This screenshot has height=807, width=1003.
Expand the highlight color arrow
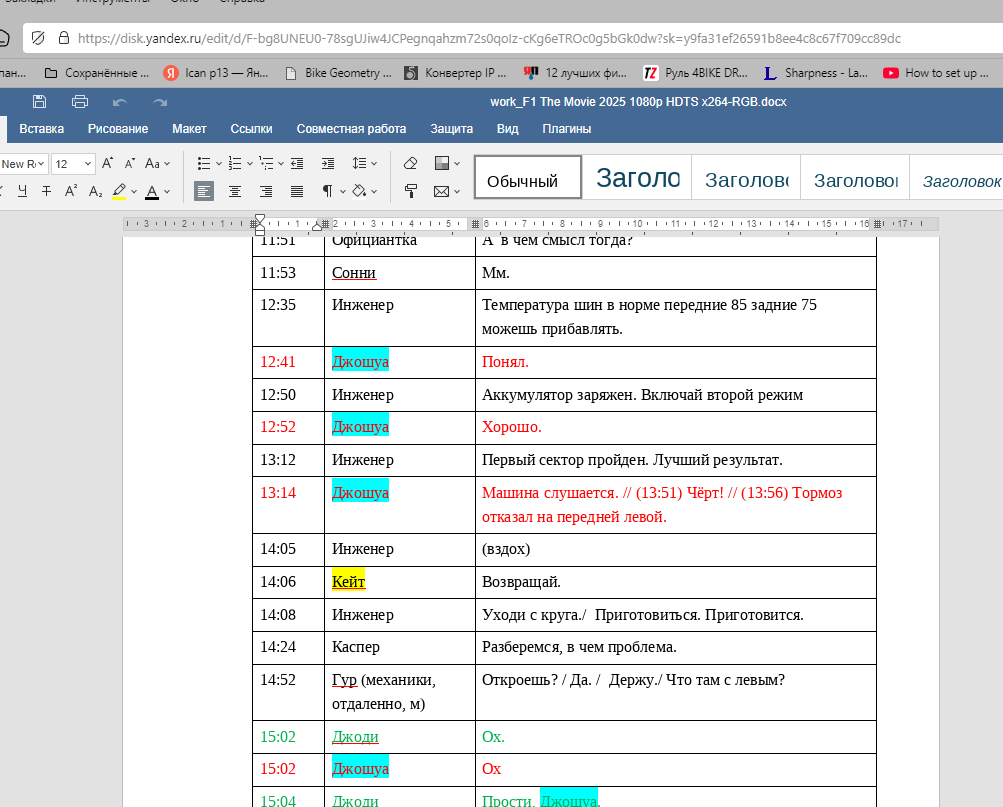click(134, 191)
